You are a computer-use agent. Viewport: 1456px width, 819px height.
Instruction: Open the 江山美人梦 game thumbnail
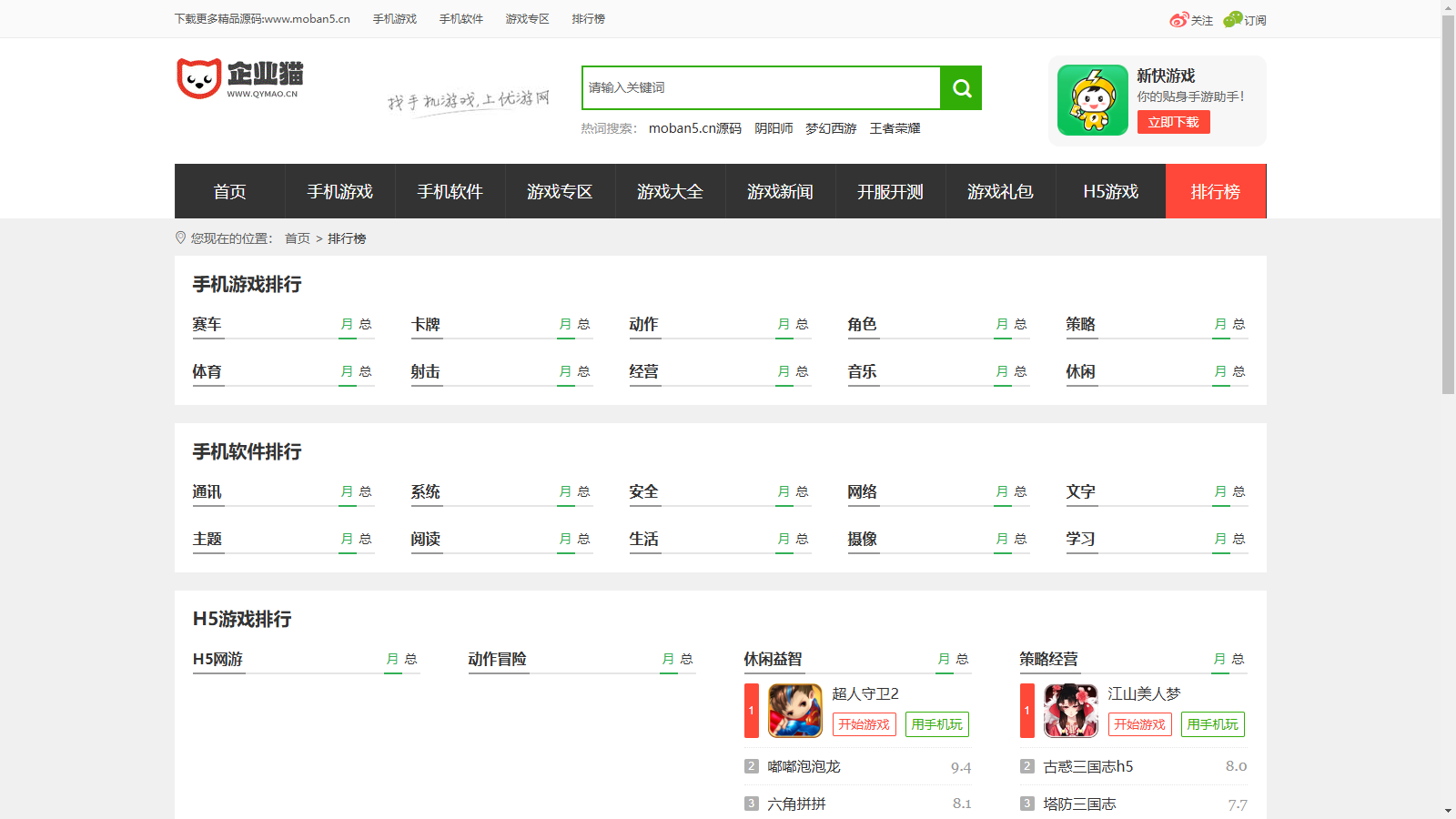[x=1071, y=711]
